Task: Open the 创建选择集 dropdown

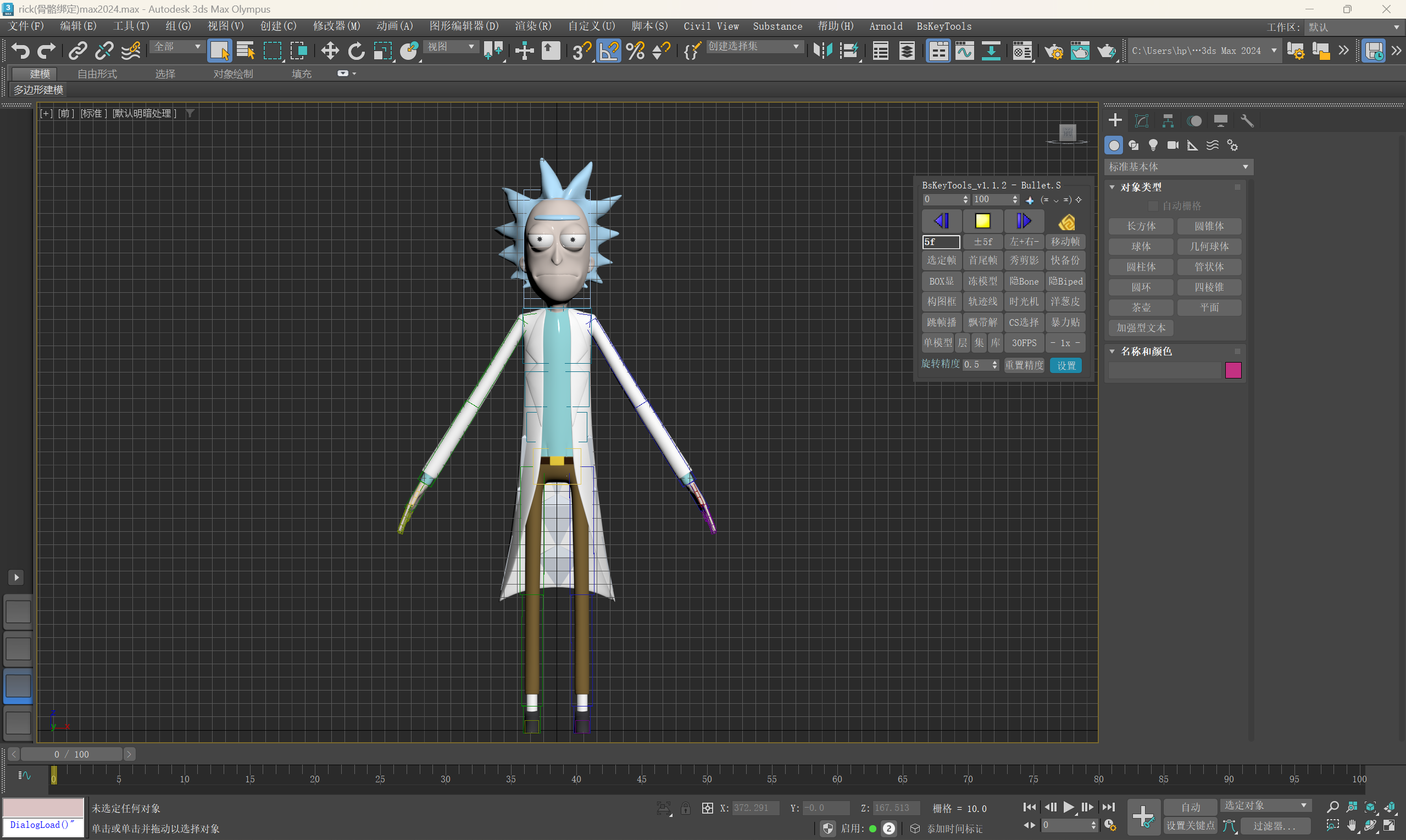Action: 754,46
